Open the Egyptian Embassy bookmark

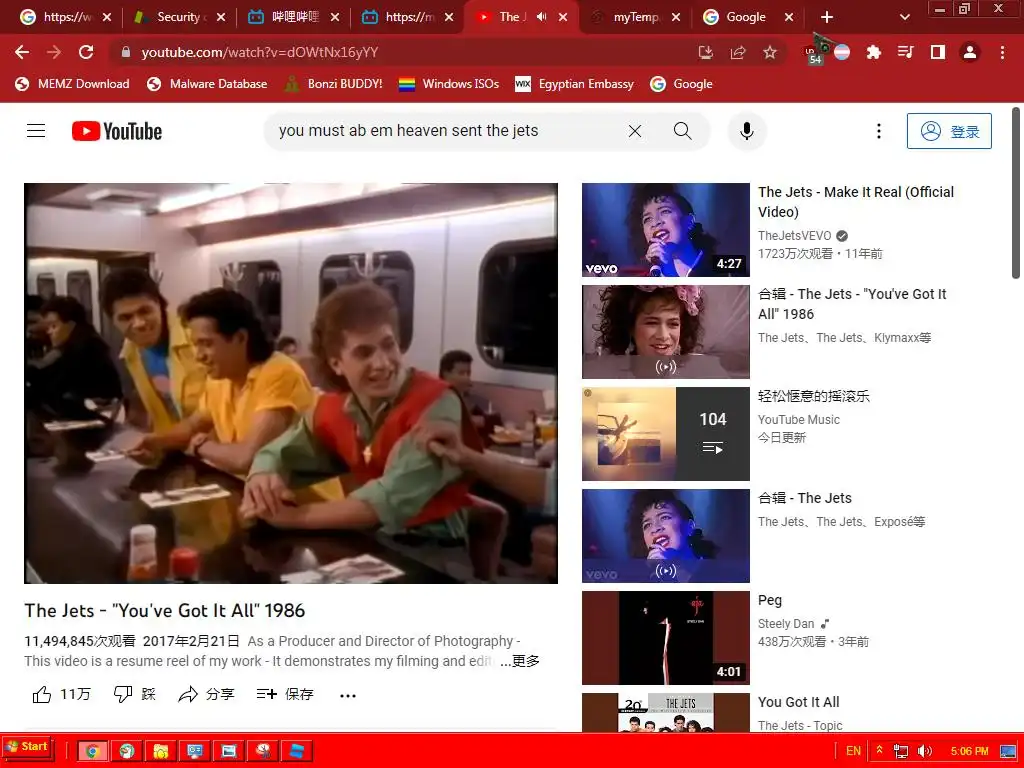574,84
